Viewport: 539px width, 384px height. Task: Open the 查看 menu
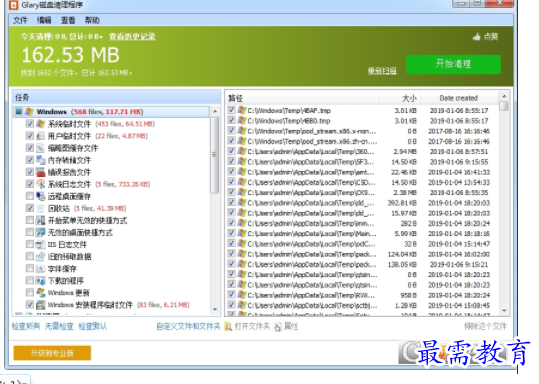coord(68,20)
